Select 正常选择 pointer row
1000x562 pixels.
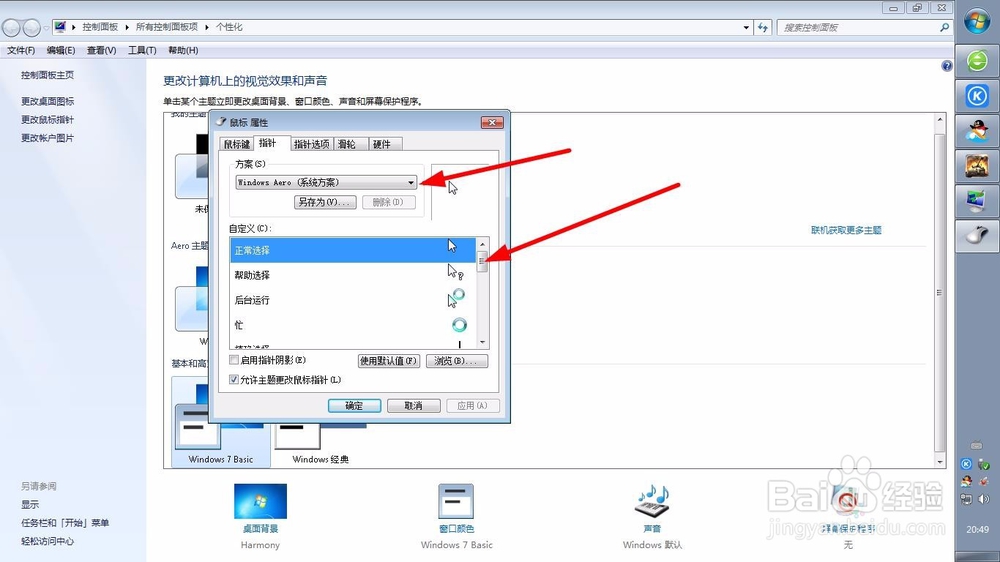point(353,250)
